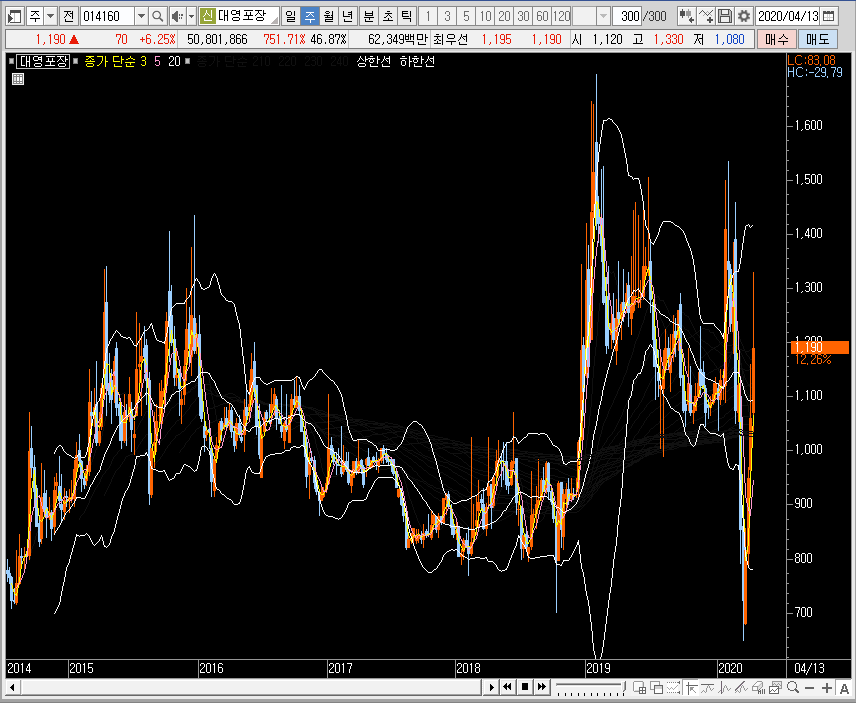Click the trend line chart icon
856x703 pixels.
click(708, 688)
